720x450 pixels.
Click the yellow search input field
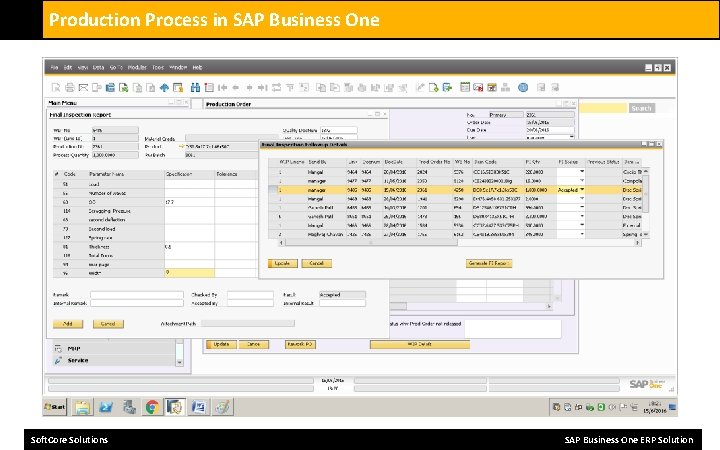point(603,108)
